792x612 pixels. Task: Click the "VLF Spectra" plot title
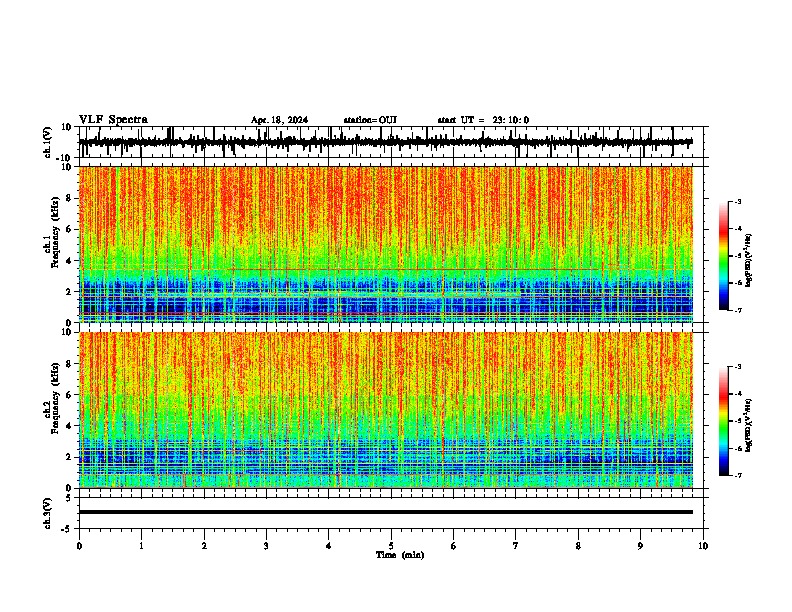[x=113, y=119]
